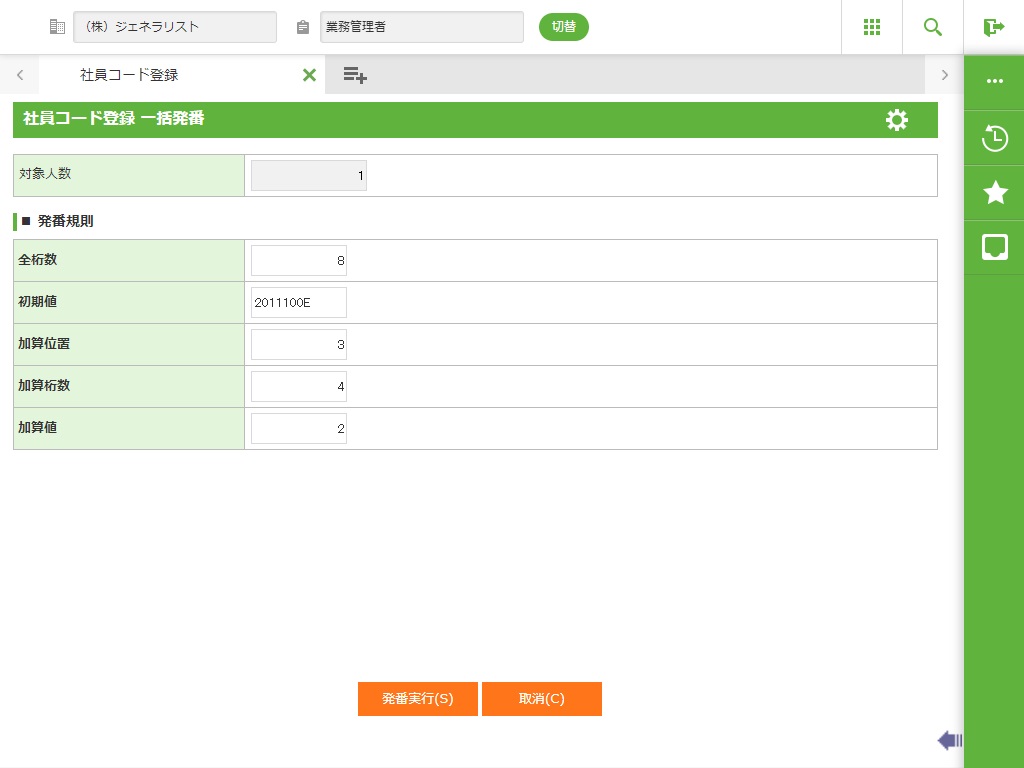The image size is (1024, 768).
Task: Click the 発番規則 section heading
Action: (65, 221)
